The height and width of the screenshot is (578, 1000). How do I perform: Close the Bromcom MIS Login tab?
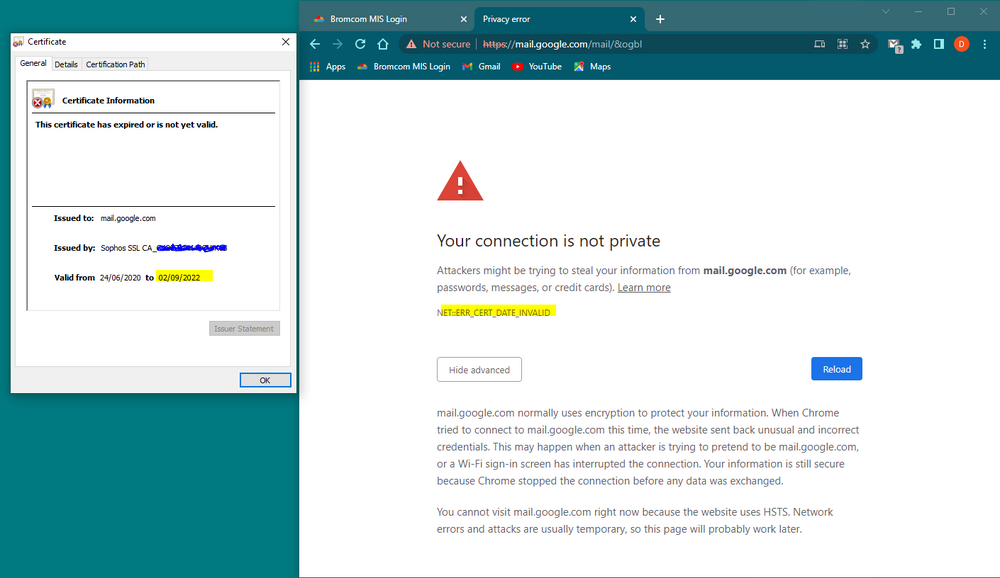pyautogui.click(x=464, y=19)
